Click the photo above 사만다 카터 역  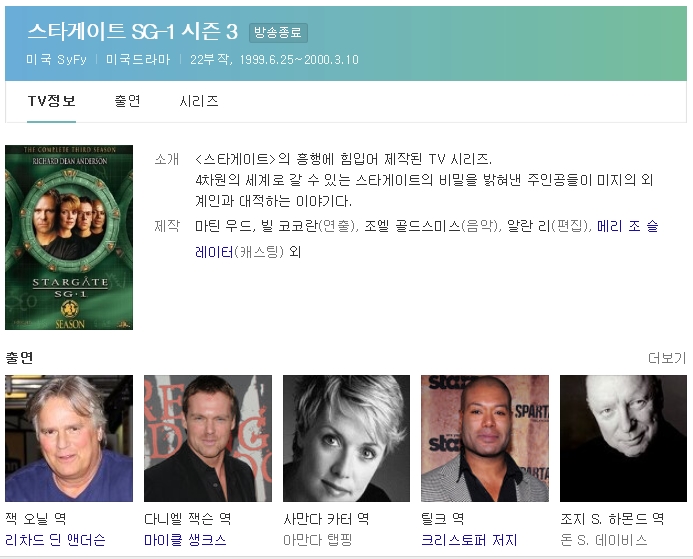(346, 438)
